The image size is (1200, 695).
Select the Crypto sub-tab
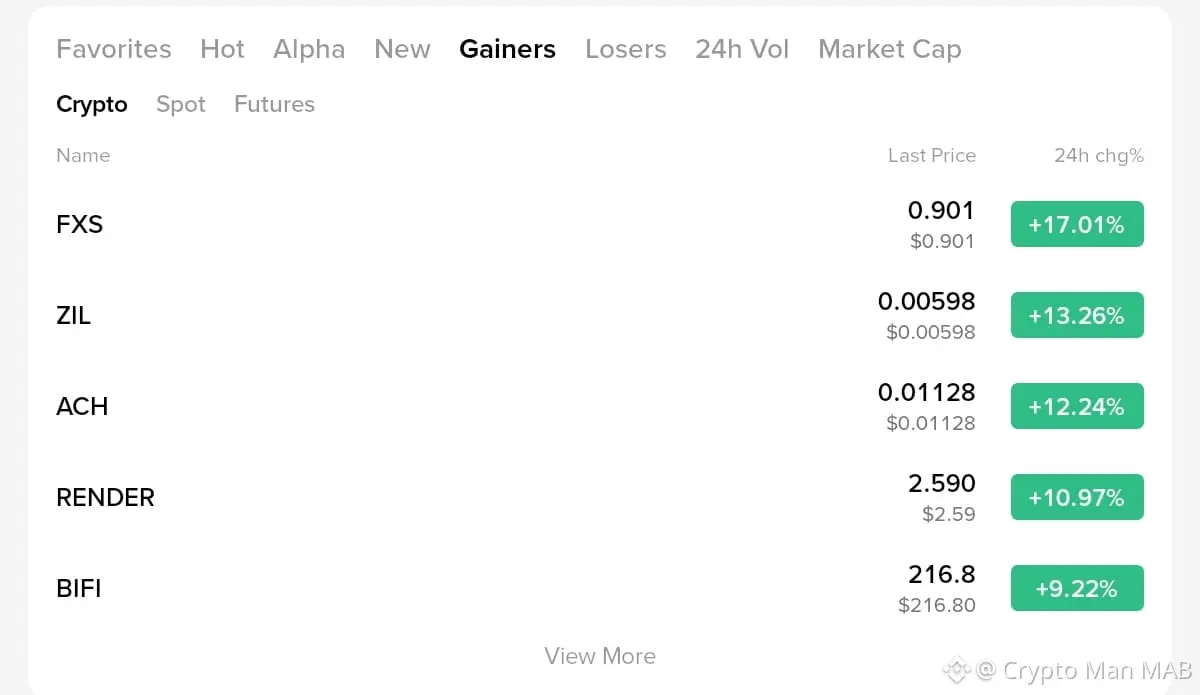(92, 104)
